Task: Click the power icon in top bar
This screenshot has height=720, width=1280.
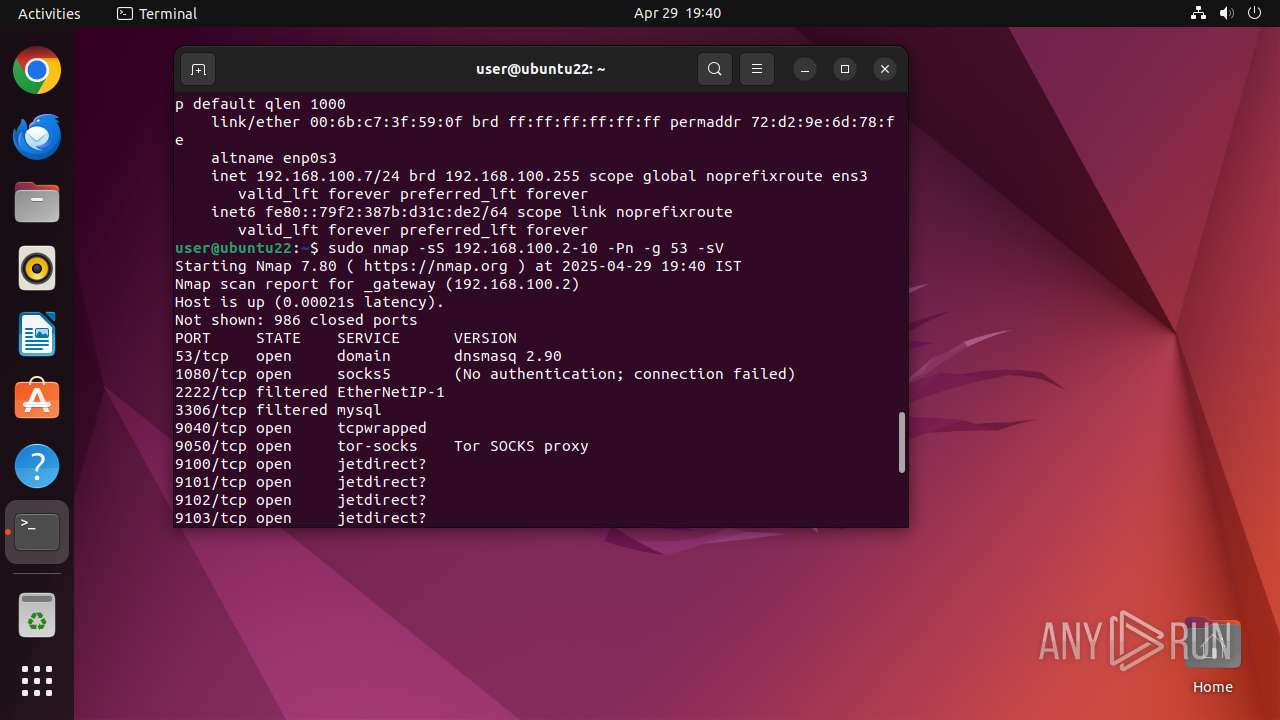Action: click(x=1254, y=13)
